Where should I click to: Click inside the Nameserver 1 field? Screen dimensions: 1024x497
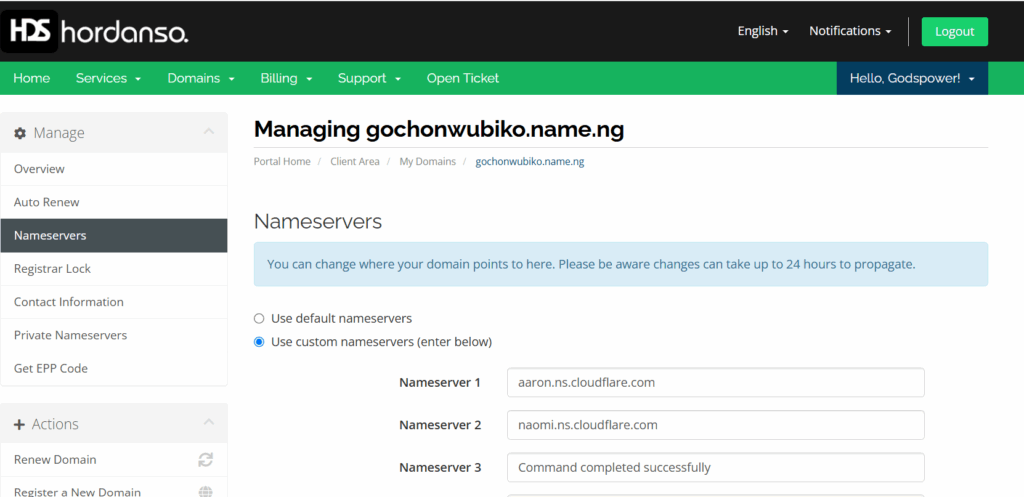(x=715, y=382)
